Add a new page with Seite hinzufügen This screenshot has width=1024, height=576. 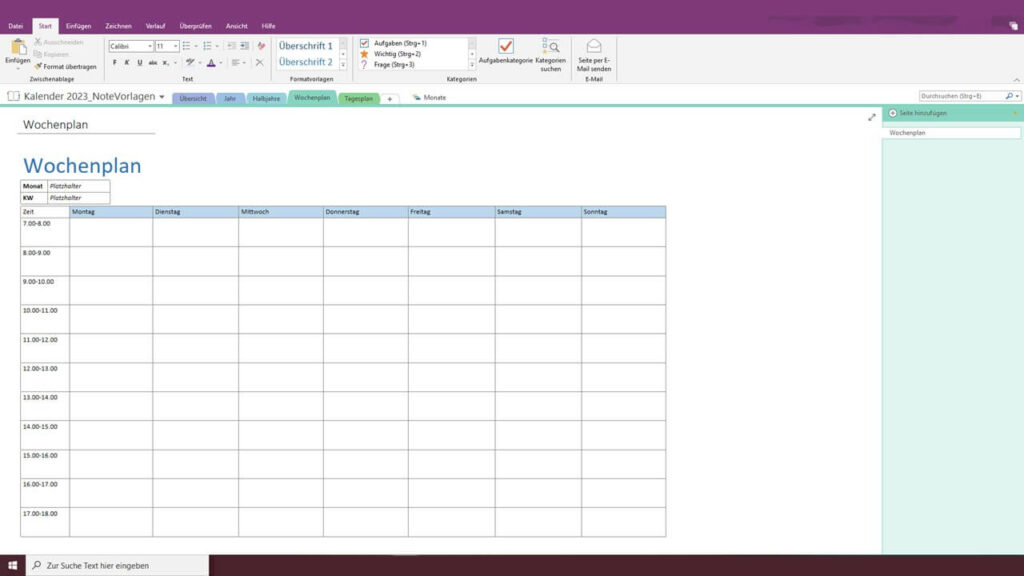tap(920, 113)
